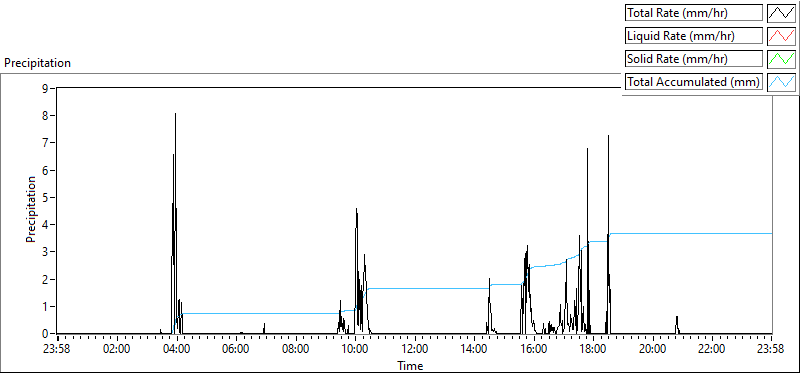Click the 0 value on y-axis
The image size is (800, 373).
click(x=45, y=334)
